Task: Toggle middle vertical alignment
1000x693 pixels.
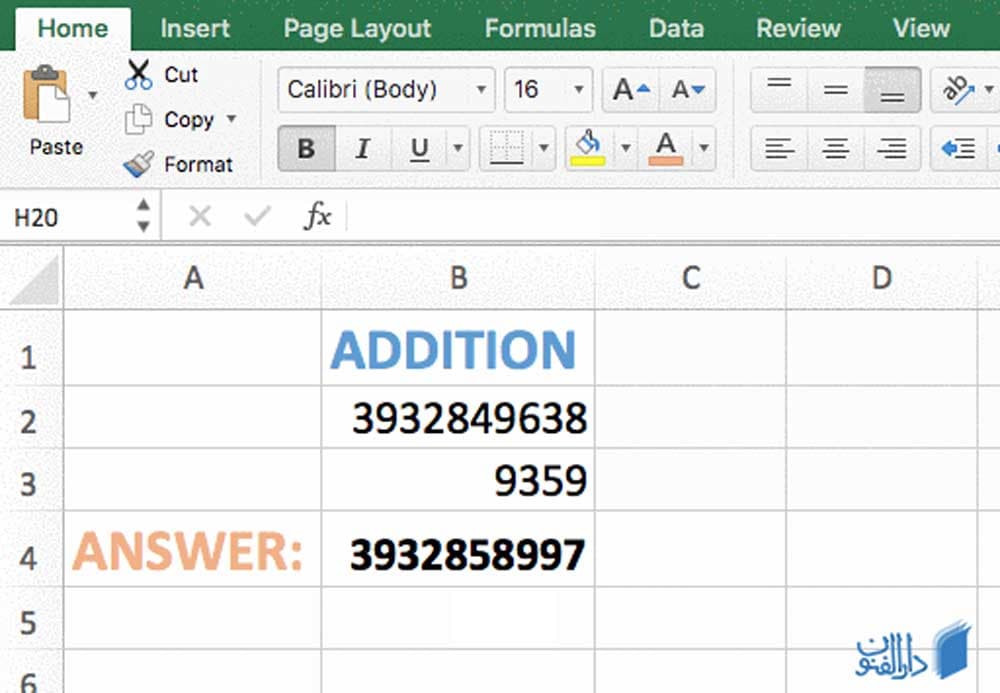Action: [x=835, y=89]
